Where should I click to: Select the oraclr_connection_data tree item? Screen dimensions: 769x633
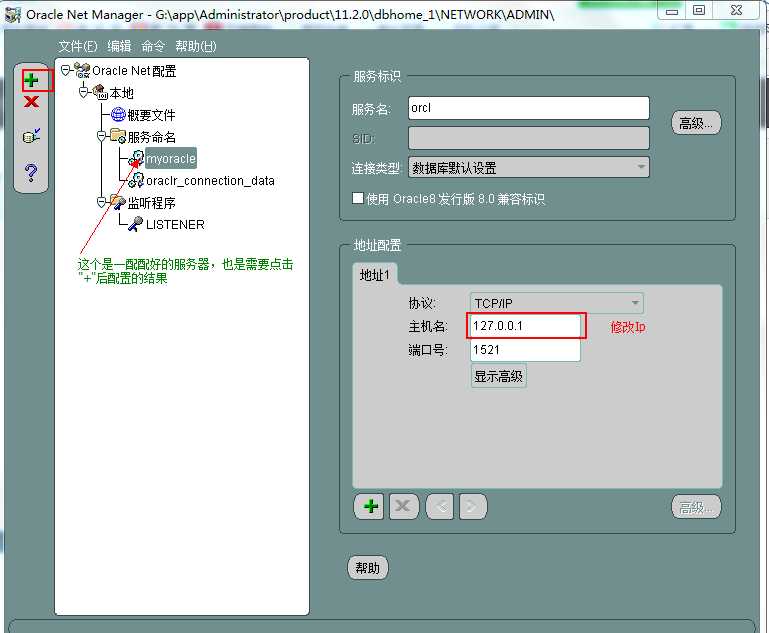[210, 180]
